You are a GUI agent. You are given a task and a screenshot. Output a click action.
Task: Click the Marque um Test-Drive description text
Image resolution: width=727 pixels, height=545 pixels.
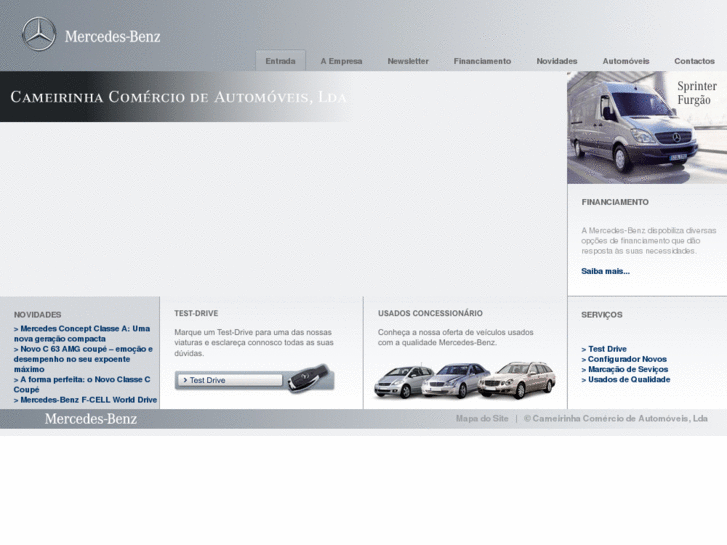(254, 343)
